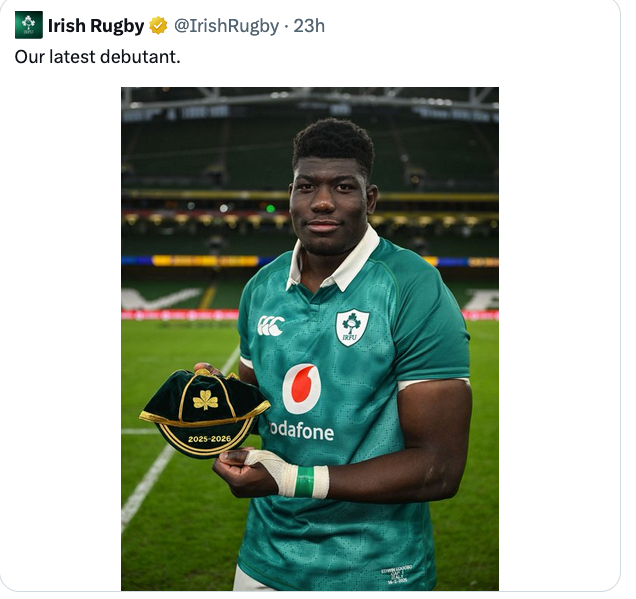The image size is (636, 599).
Task: Click the embroidered text at jersey hem
Action: pos(395,573)
